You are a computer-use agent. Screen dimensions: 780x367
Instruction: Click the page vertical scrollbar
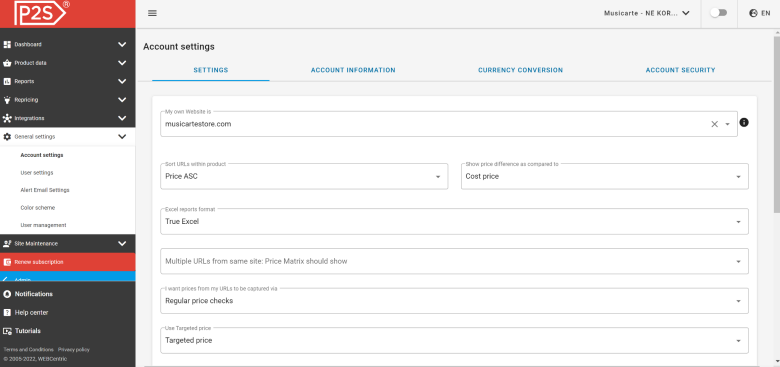(x=777, y=124)
